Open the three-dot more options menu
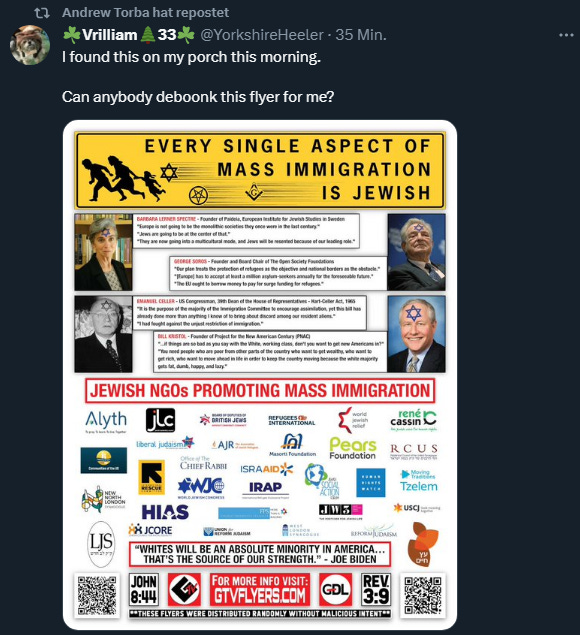Viewport: 580px width, 635px height. click(x=566, y=35)
